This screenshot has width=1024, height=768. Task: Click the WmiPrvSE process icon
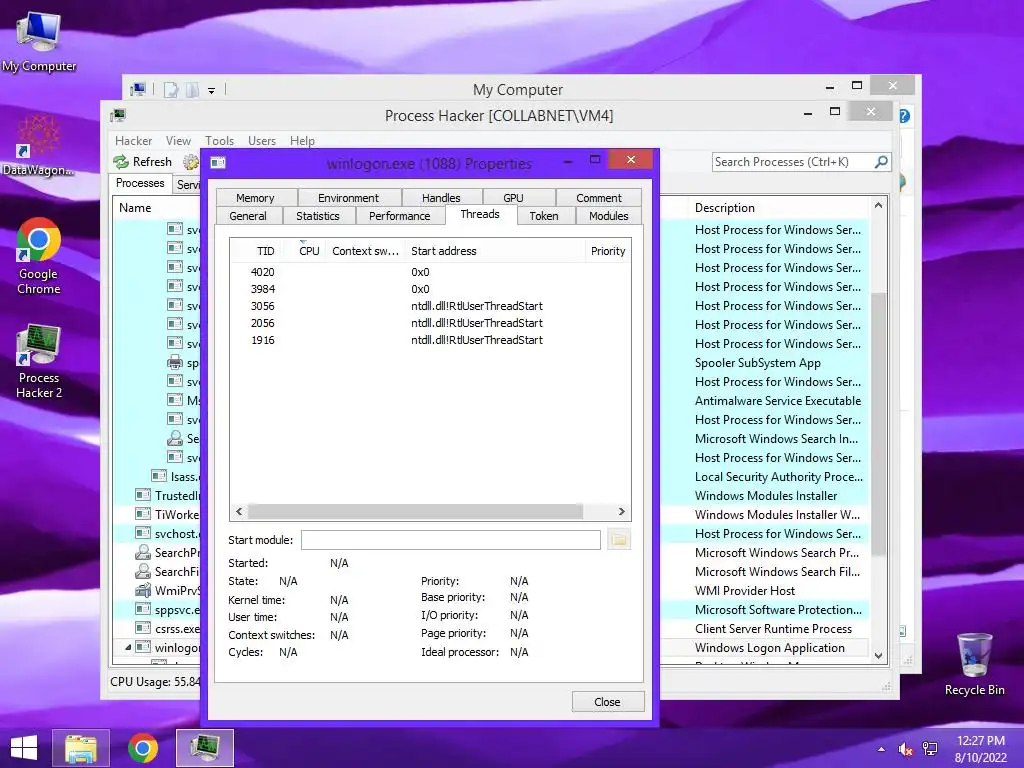click(143, 590)
